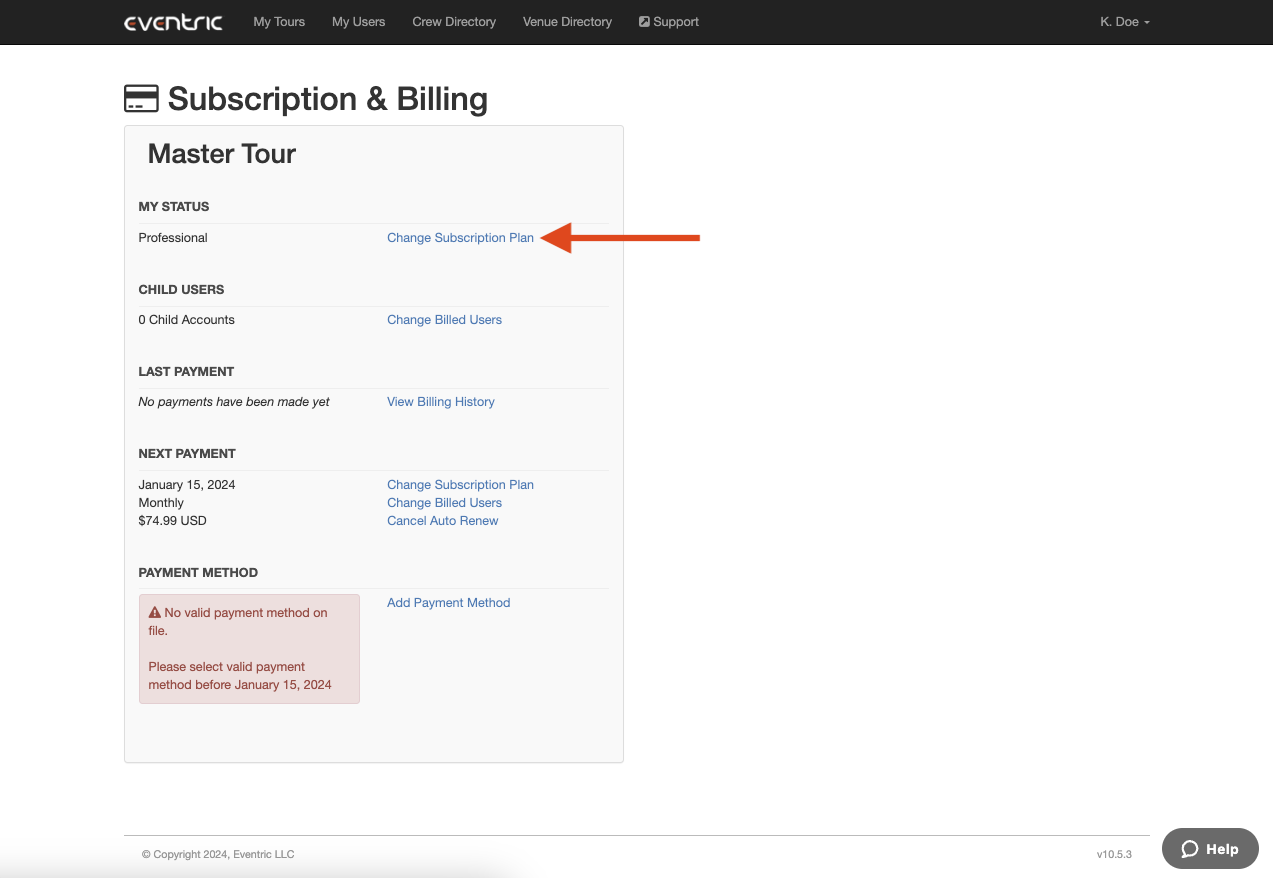Open My Users page
Image resolution: width=1273 pixels, height=878 pixels.
click(358, 22)
